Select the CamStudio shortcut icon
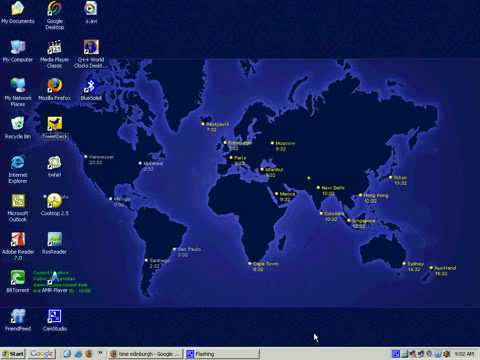Viewport: 480px width, 360px height. pyautogui.click(x=55, y=320)
